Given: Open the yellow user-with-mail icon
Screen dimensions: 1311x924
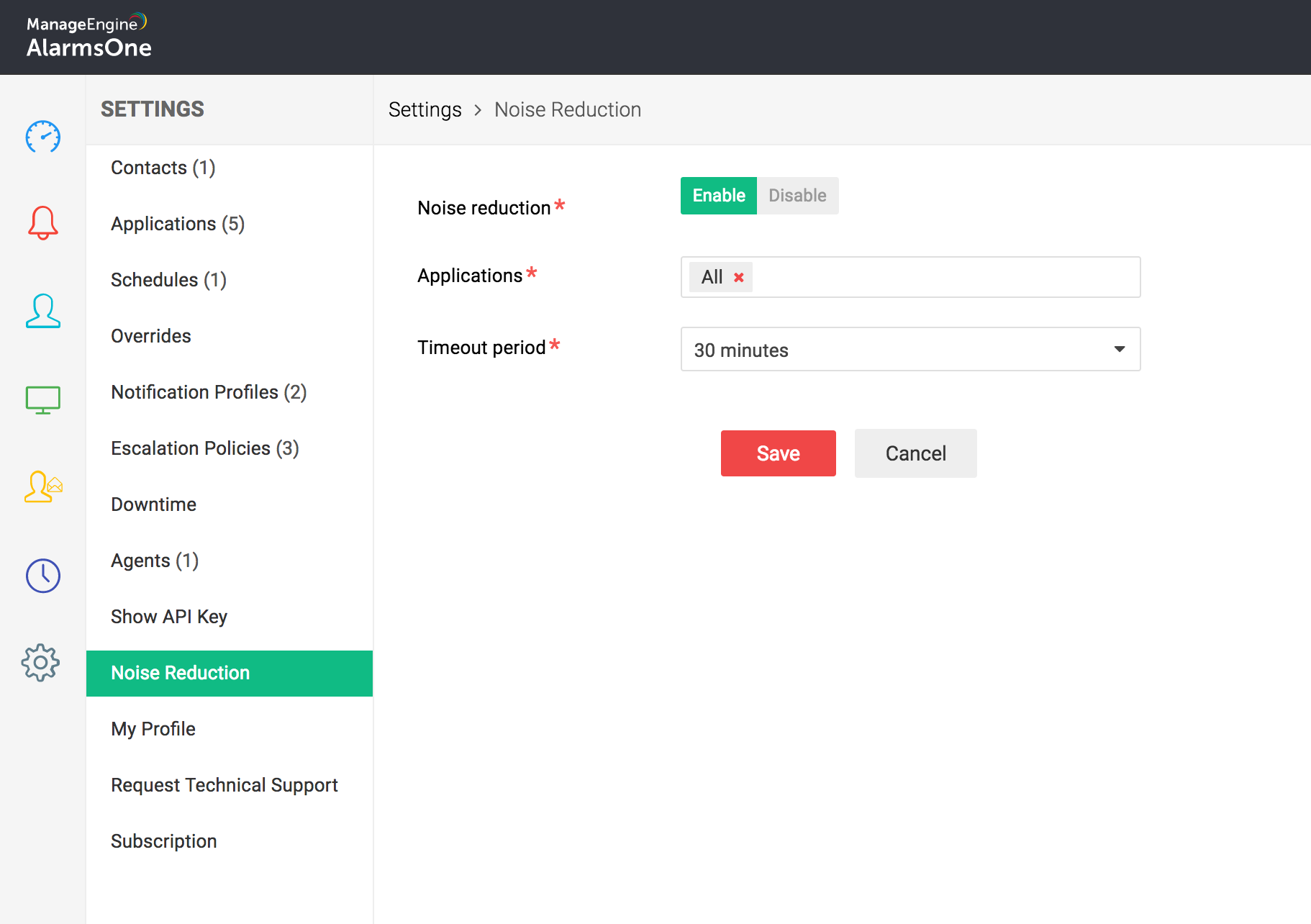Looking at the screenshot, I should (x=43, y=487).
